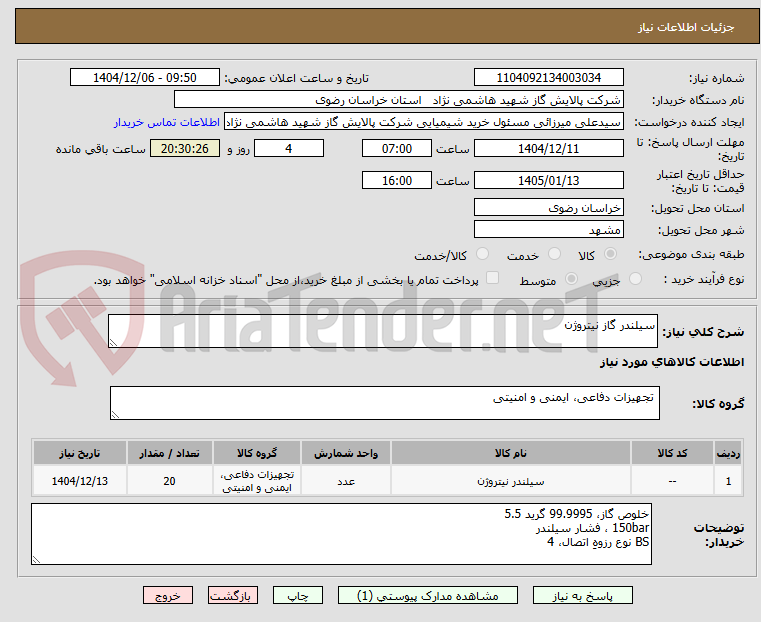Click the quantity cell showing 20
This screenshot has width=761, height=622.
(169, 481)
